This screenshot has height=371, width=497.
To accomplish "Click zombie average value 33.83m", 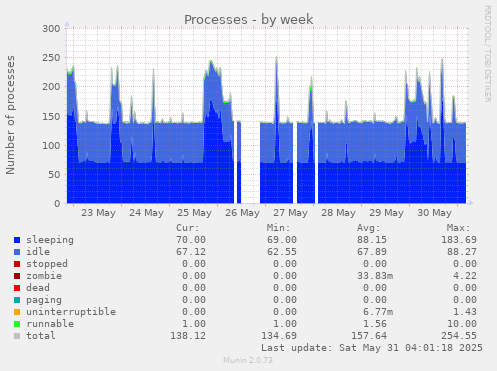I will [375, 276].
